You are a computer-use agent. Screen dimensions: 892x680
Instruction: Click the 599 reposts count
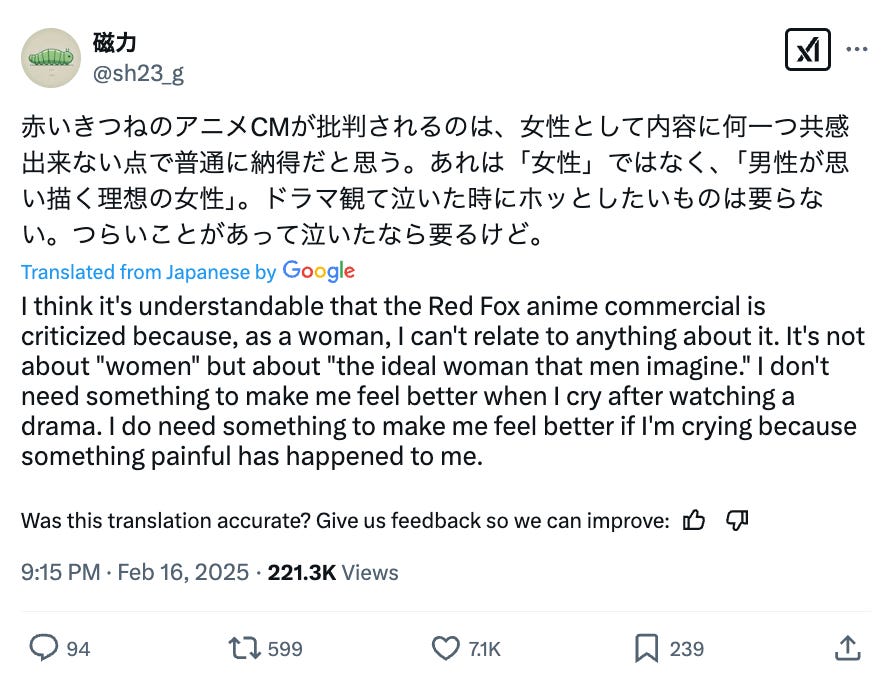285,649
